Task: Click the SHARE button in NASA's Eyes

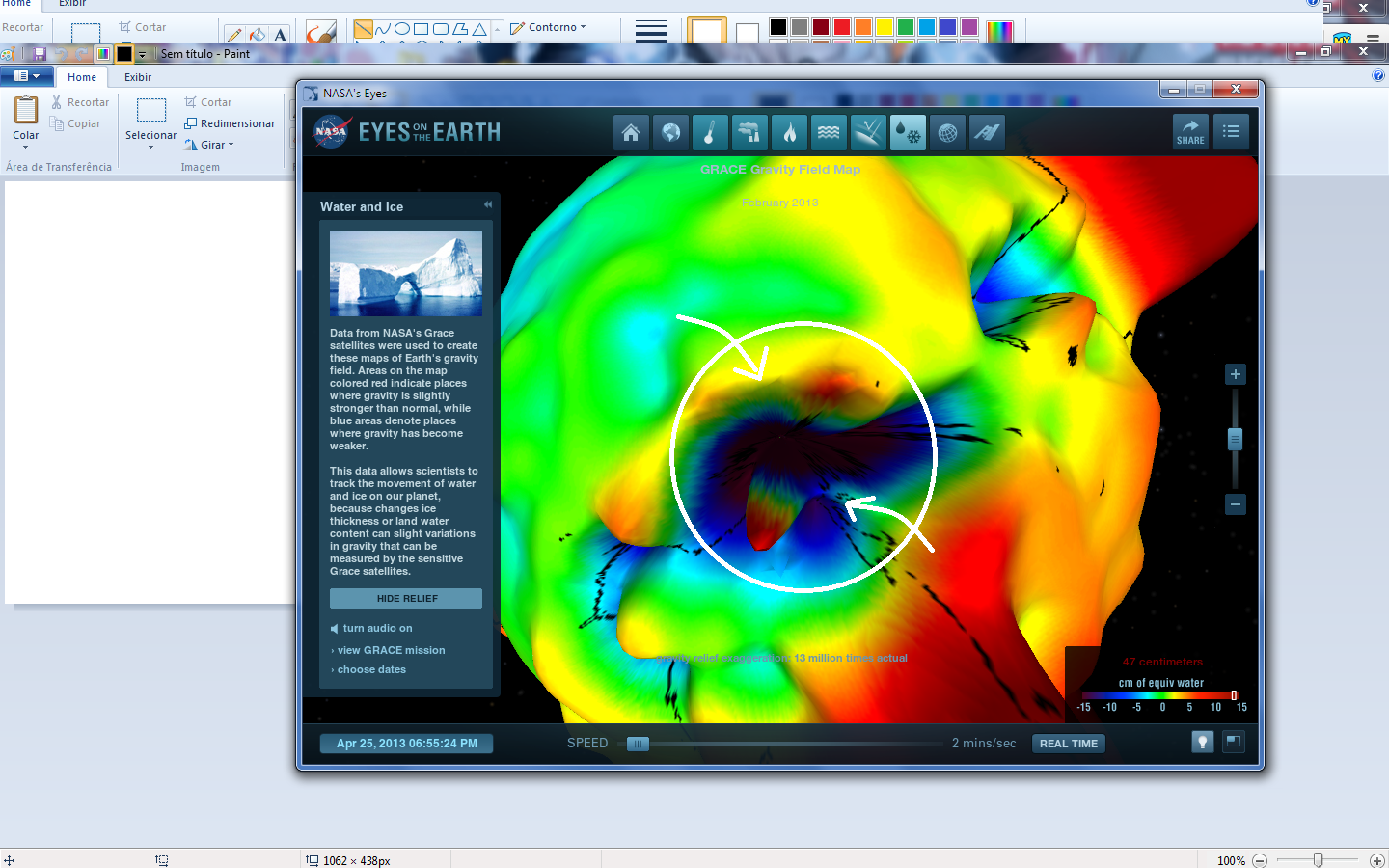Action: (x=1190, y=132)
